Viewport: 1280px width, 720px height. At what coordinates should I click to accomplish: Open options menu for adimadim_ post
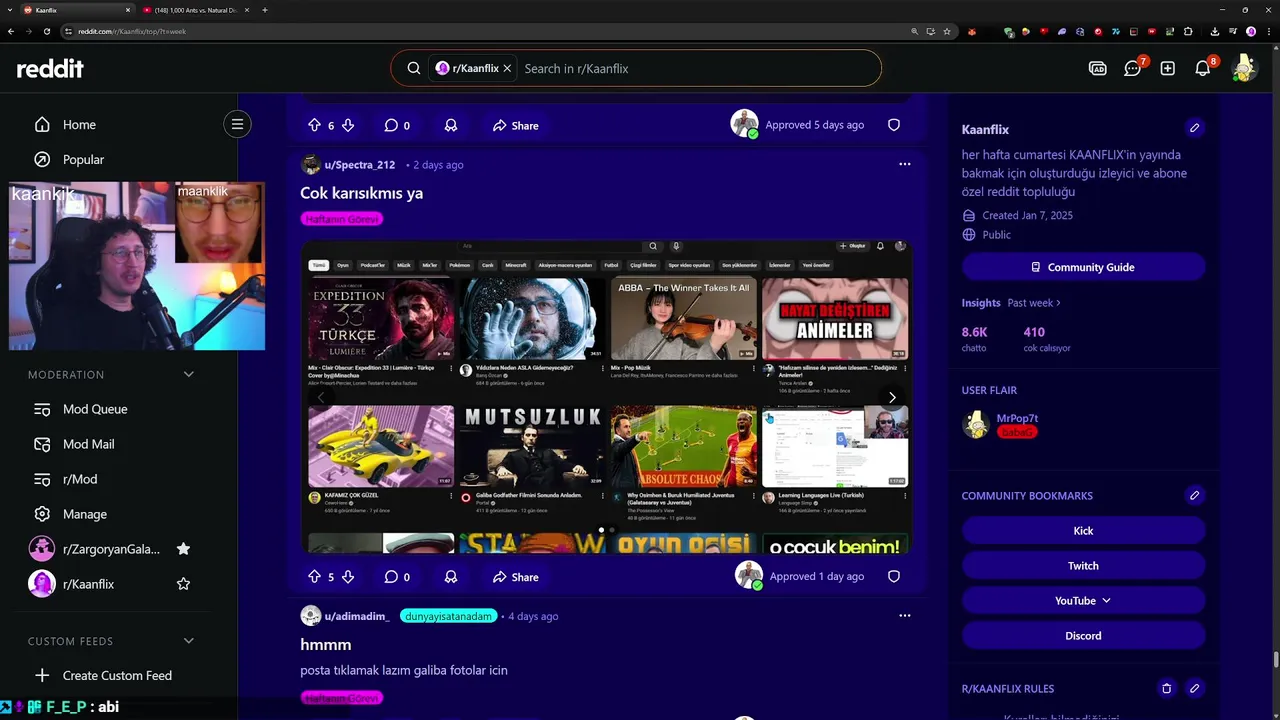click(x=904, y=616)
